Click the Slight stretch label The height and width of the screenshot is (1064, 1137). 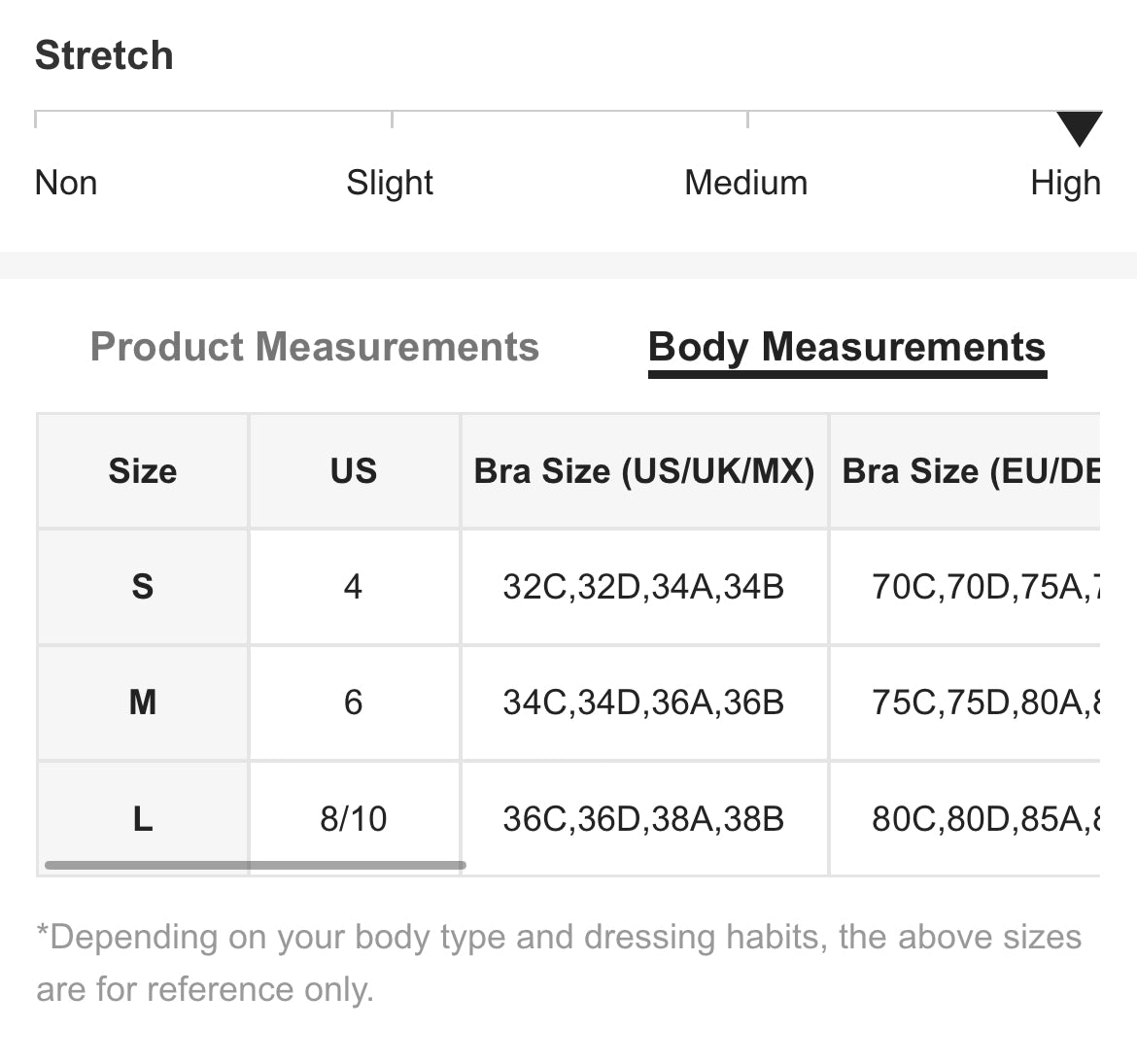[390, 183]
